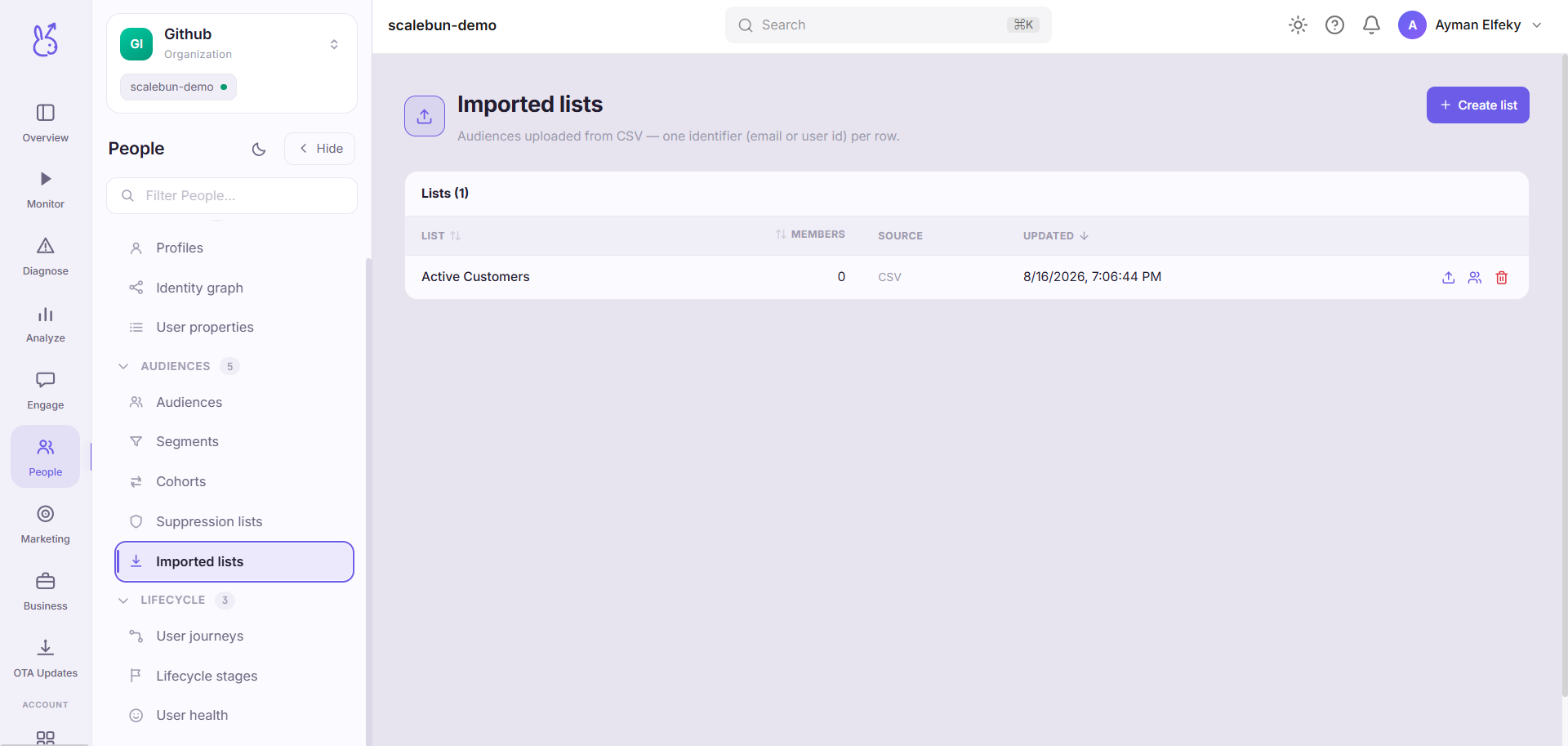Open the Diagnose section
The width and height of the screenshot is (1568, 746).
(x=46, y=257)
